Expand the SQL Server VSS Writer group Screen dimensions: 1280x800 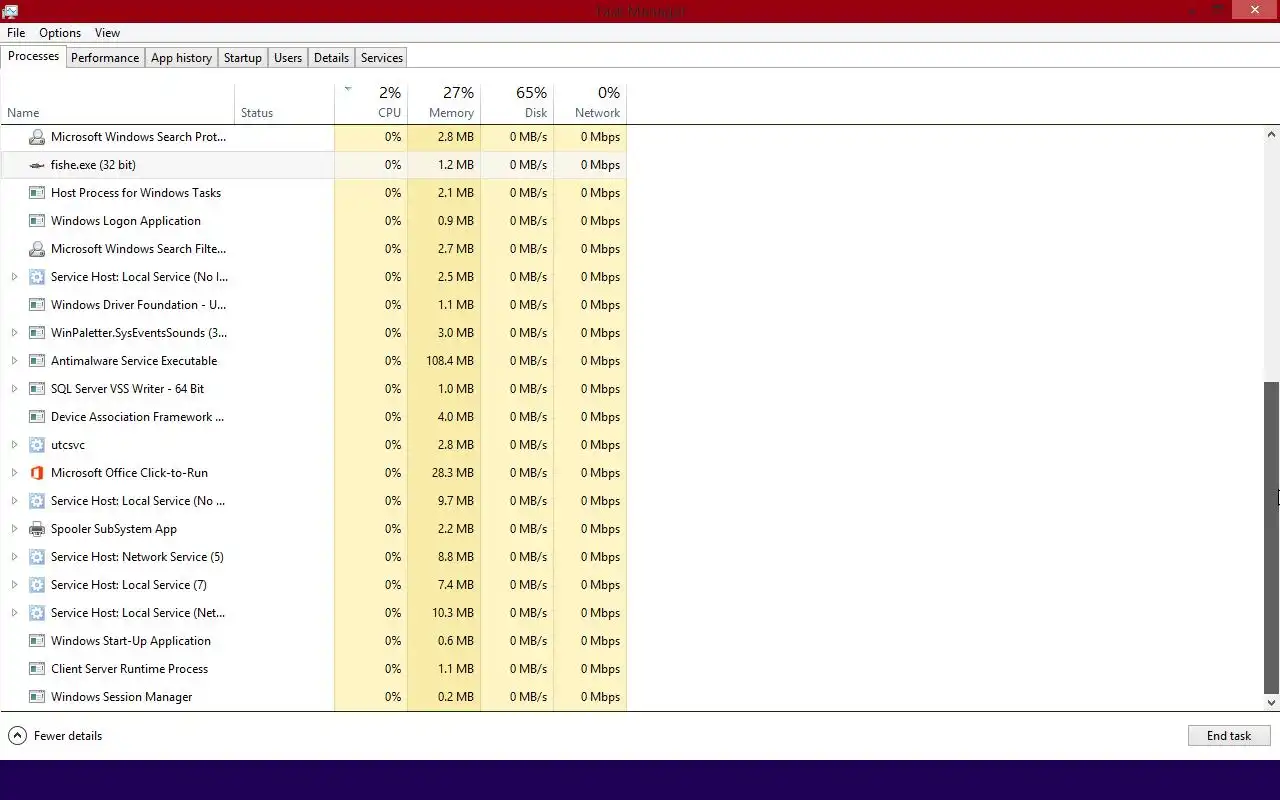pos(14,389)
